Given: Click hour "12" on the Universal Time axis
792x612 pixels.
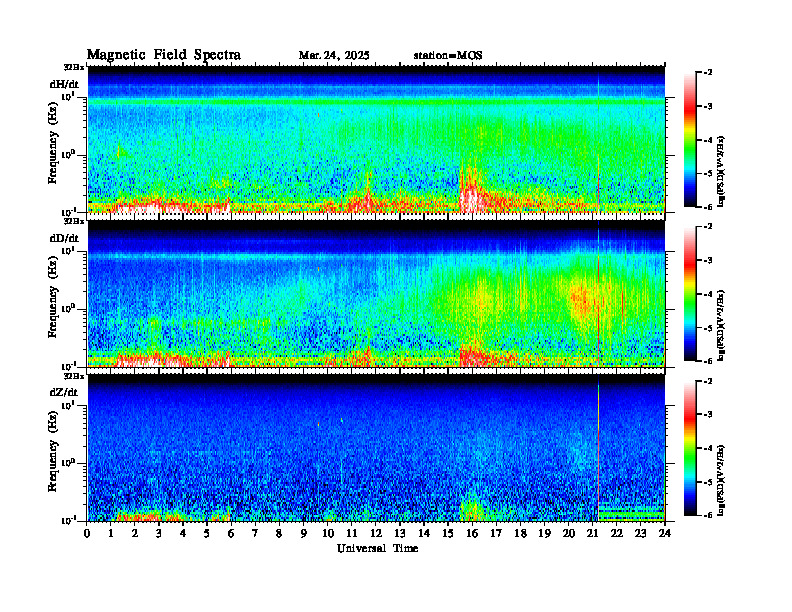Looking at the screenshot, I should 376,534.
